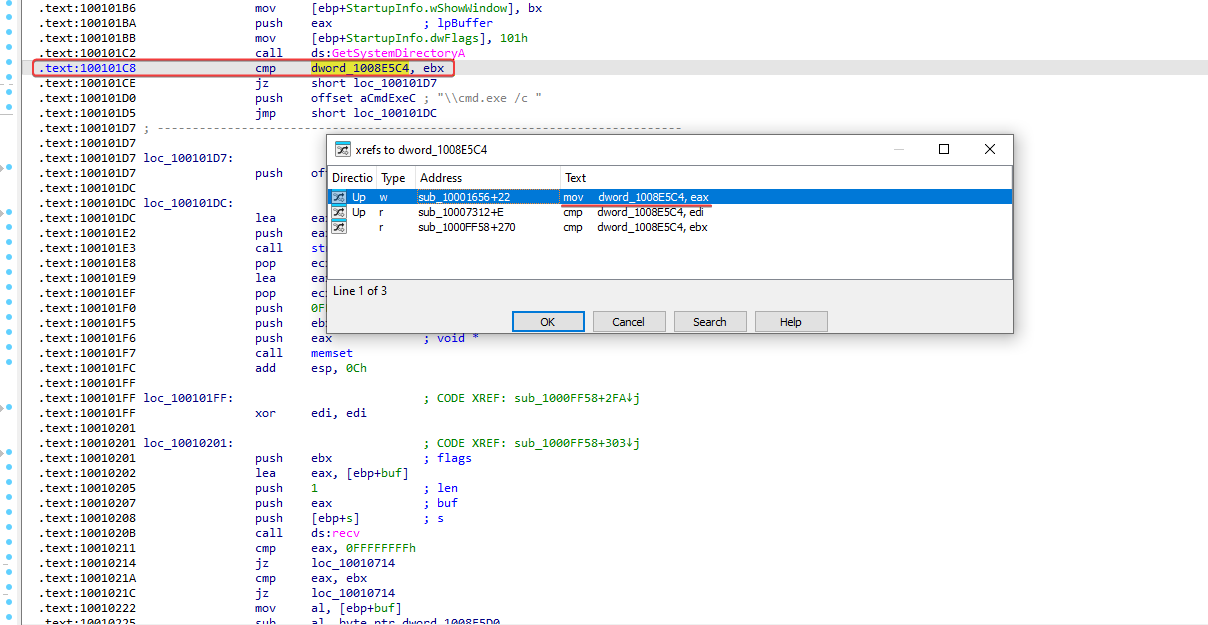Click the CODE XREF sub_1000FF58+2FA↓j comment
1208x625 pixels.
[531, 398]
